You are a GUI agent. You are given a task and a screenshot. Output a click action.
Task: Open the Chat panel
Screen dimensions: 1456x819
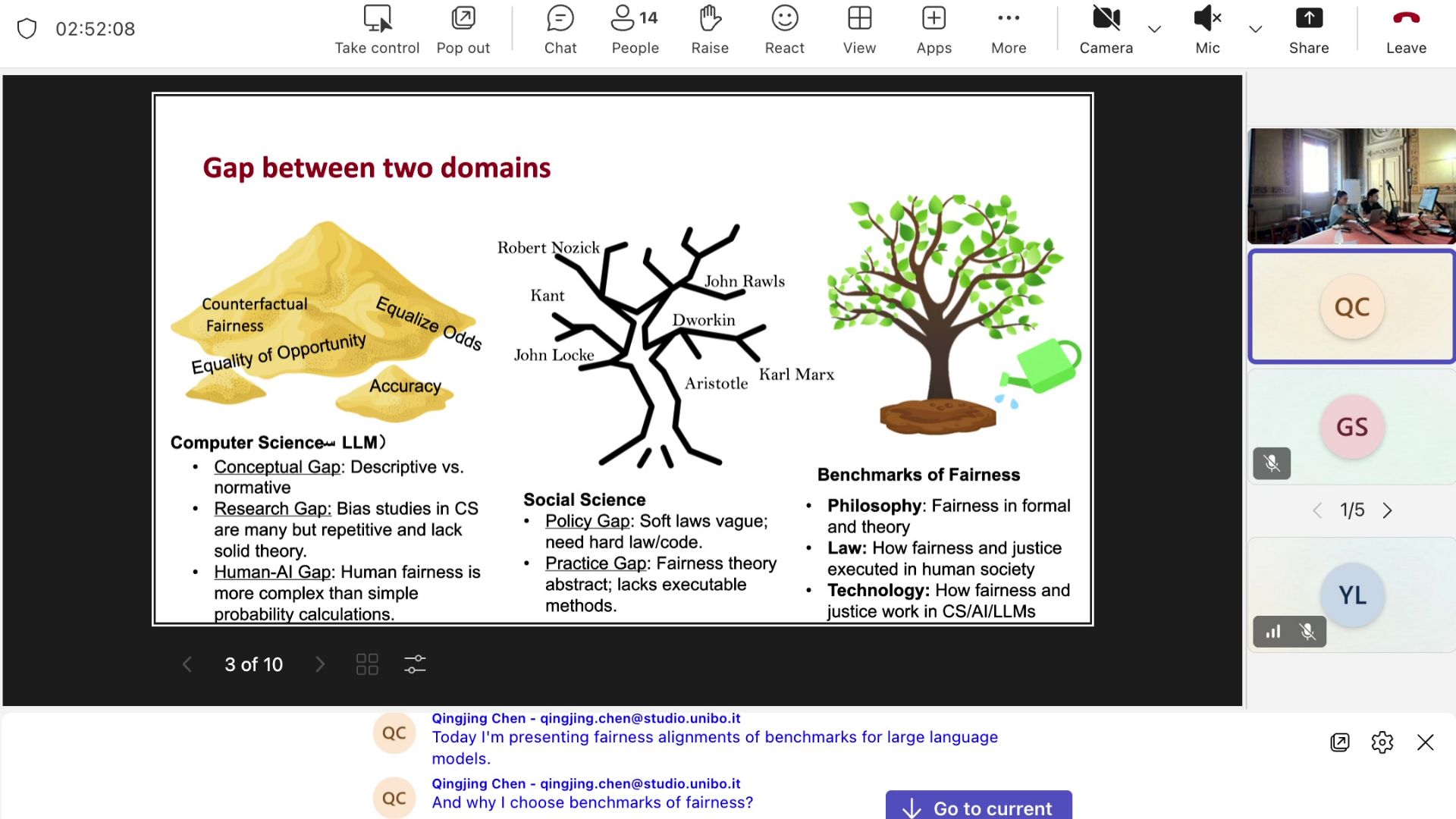[x=560, y=30]
